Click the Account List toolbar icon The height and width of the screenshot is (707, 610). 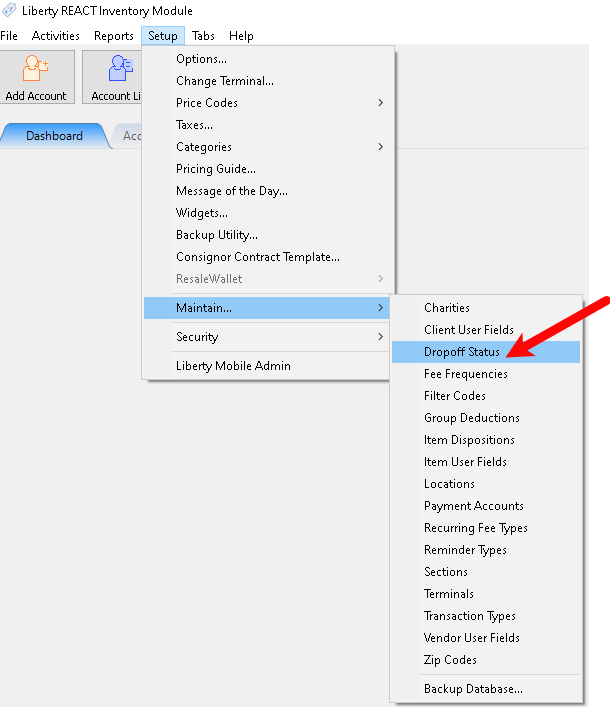tap(112, 77)
